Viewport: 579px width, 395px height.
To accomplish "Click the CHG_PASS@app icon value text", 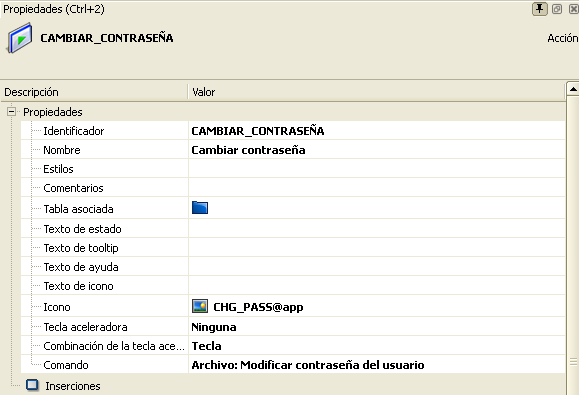I will 258,307.
